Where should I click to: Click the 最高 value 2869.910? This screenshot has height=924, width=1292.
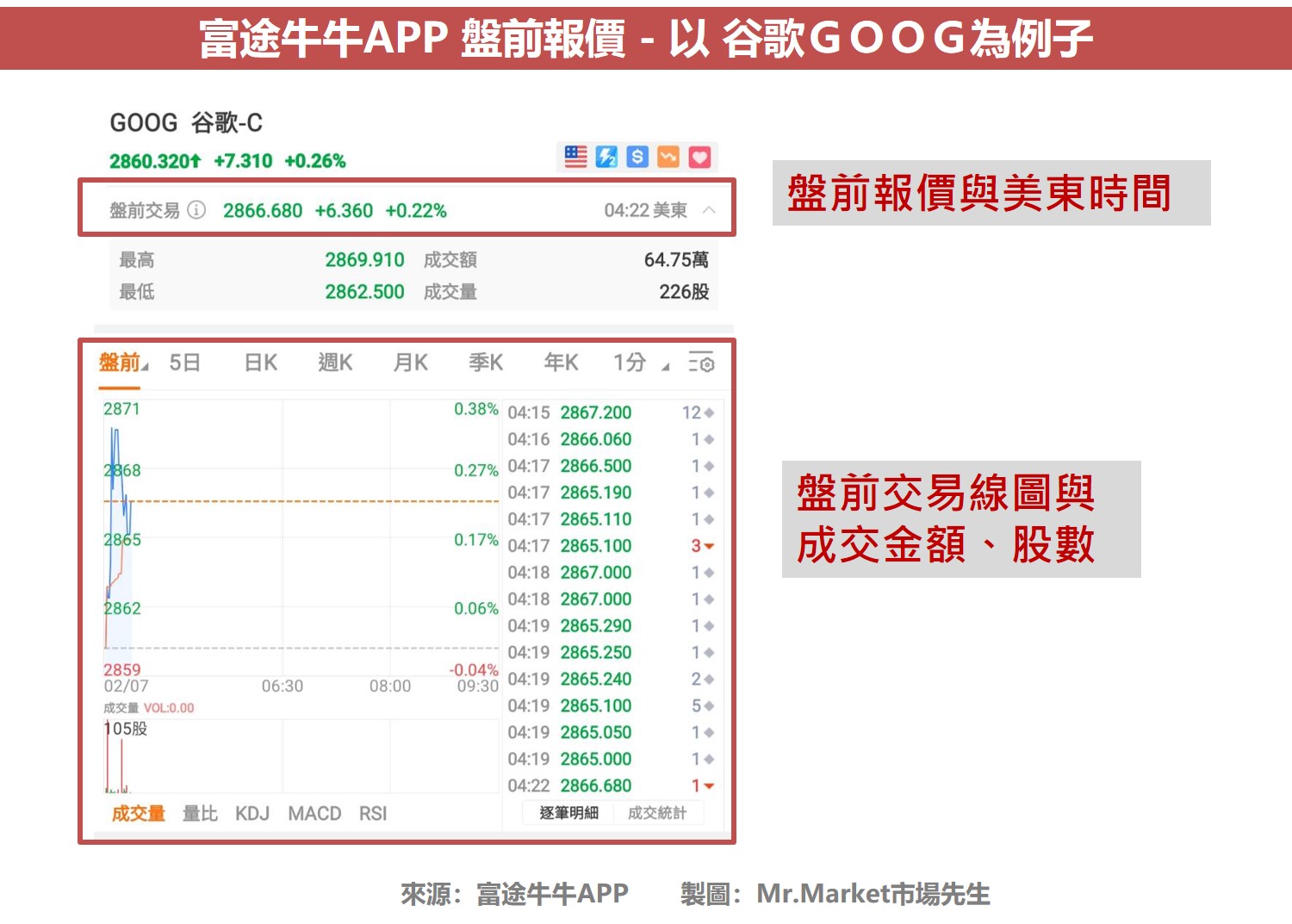click(x=364, y=260)
